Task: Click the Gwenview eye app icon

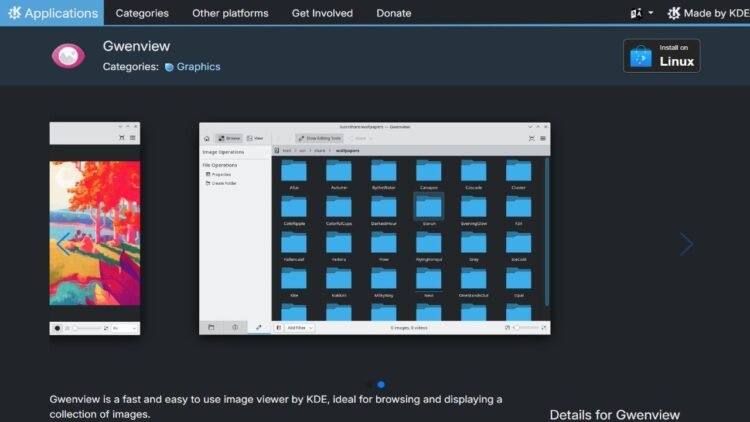Action: coord(68,56)
